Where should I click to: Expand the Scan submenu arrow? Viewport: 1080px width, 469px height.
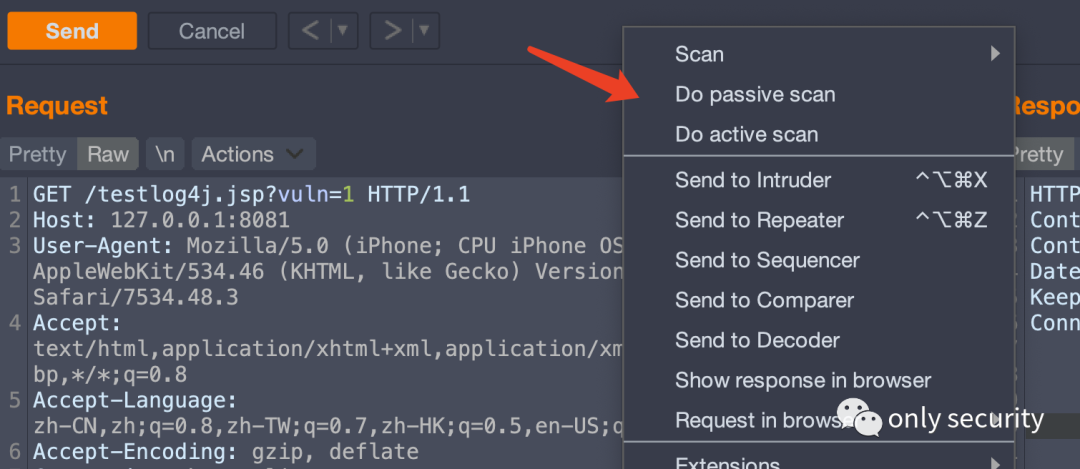[x=995, y=54]
